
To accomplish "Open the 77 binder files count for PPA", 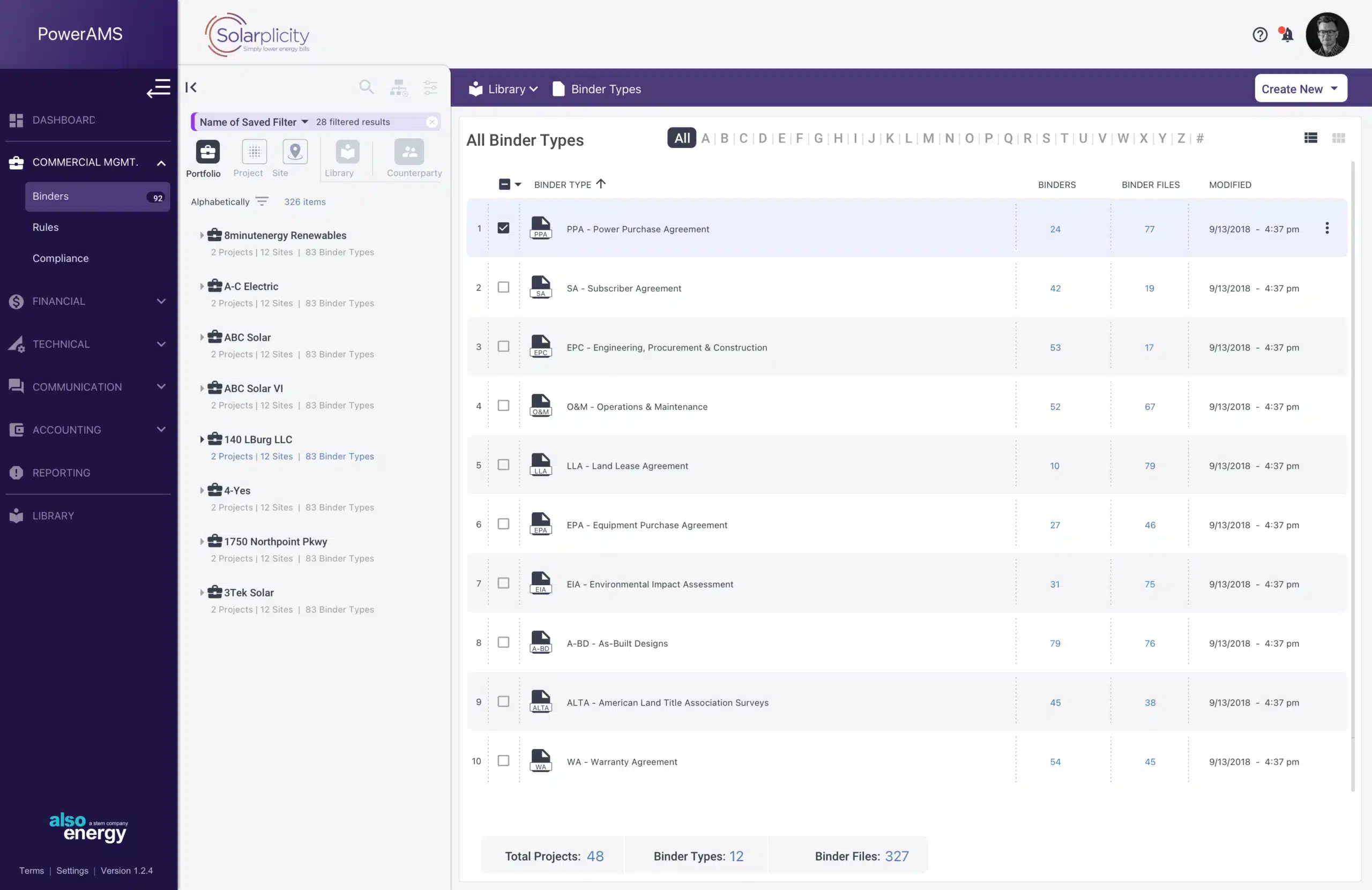I will (1150, 229).
